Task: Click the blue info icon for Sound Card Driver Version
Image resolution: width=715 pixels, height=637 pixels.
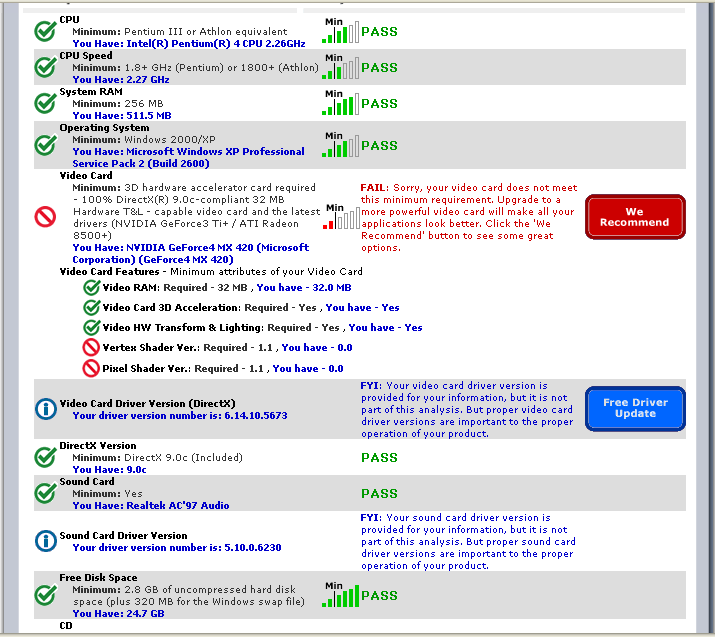Action: [x=45, y=541]
